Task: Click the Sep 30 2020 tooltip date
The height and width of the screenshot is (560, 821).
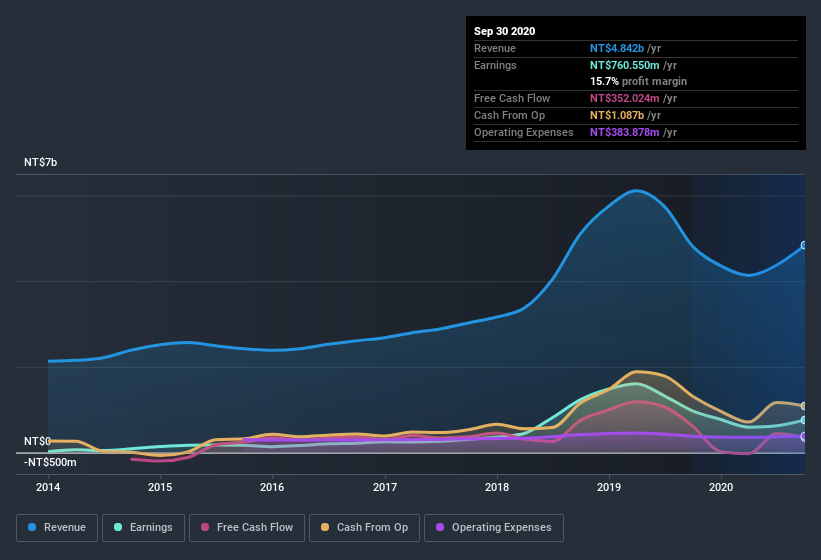Action: 505,31
